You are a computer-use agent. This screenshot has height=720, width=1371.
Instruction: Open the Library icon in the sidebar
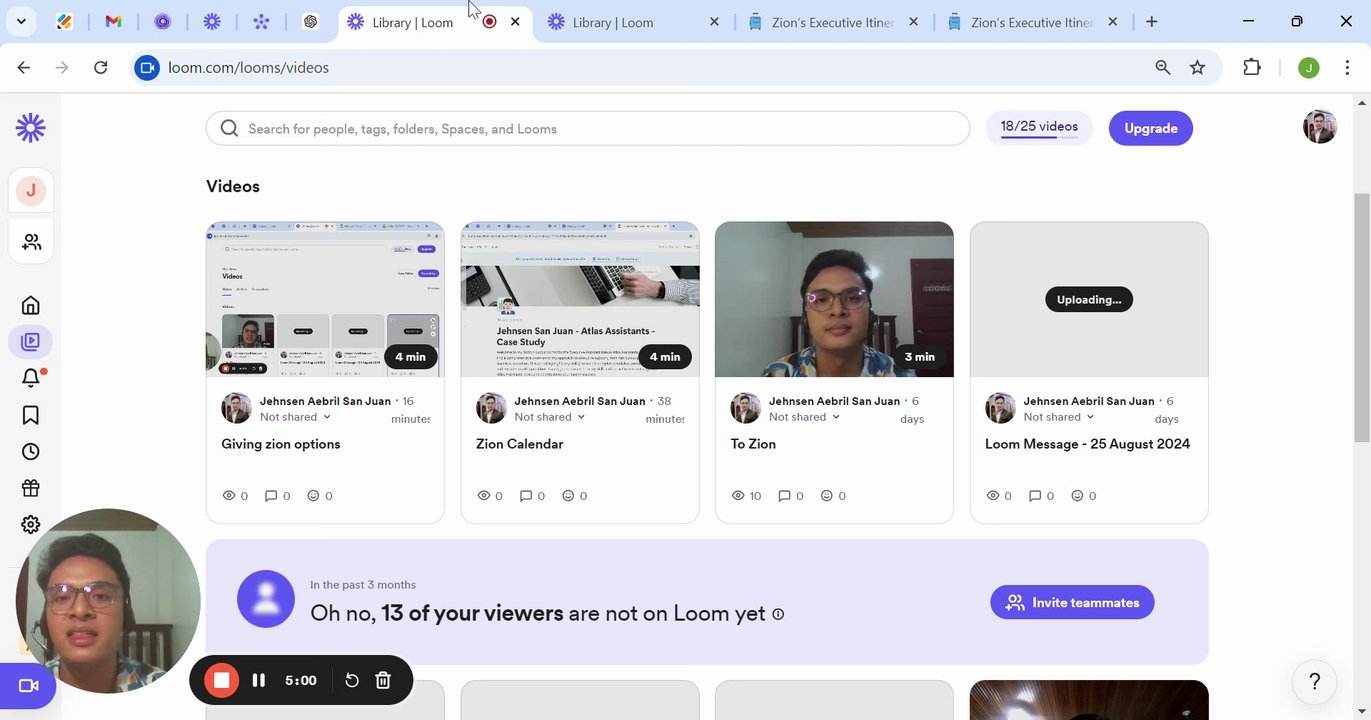31,342
